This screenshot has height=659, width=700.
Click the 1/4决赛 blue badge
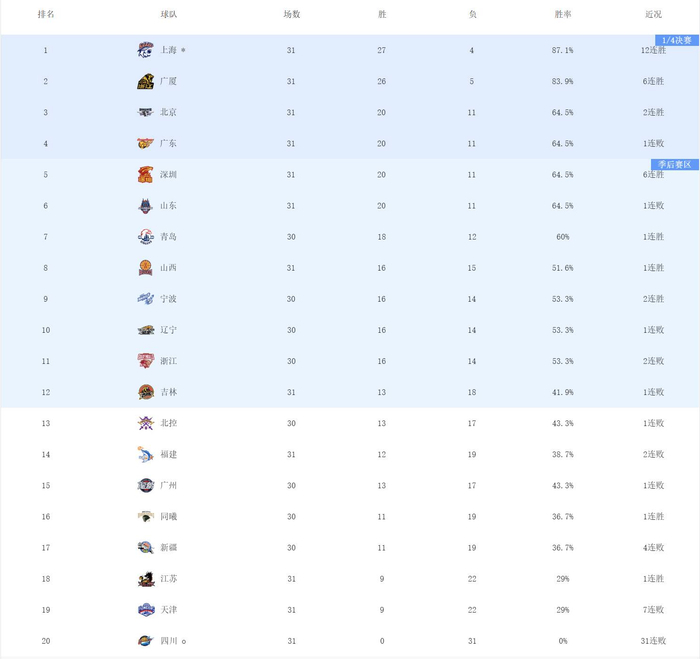676,40
